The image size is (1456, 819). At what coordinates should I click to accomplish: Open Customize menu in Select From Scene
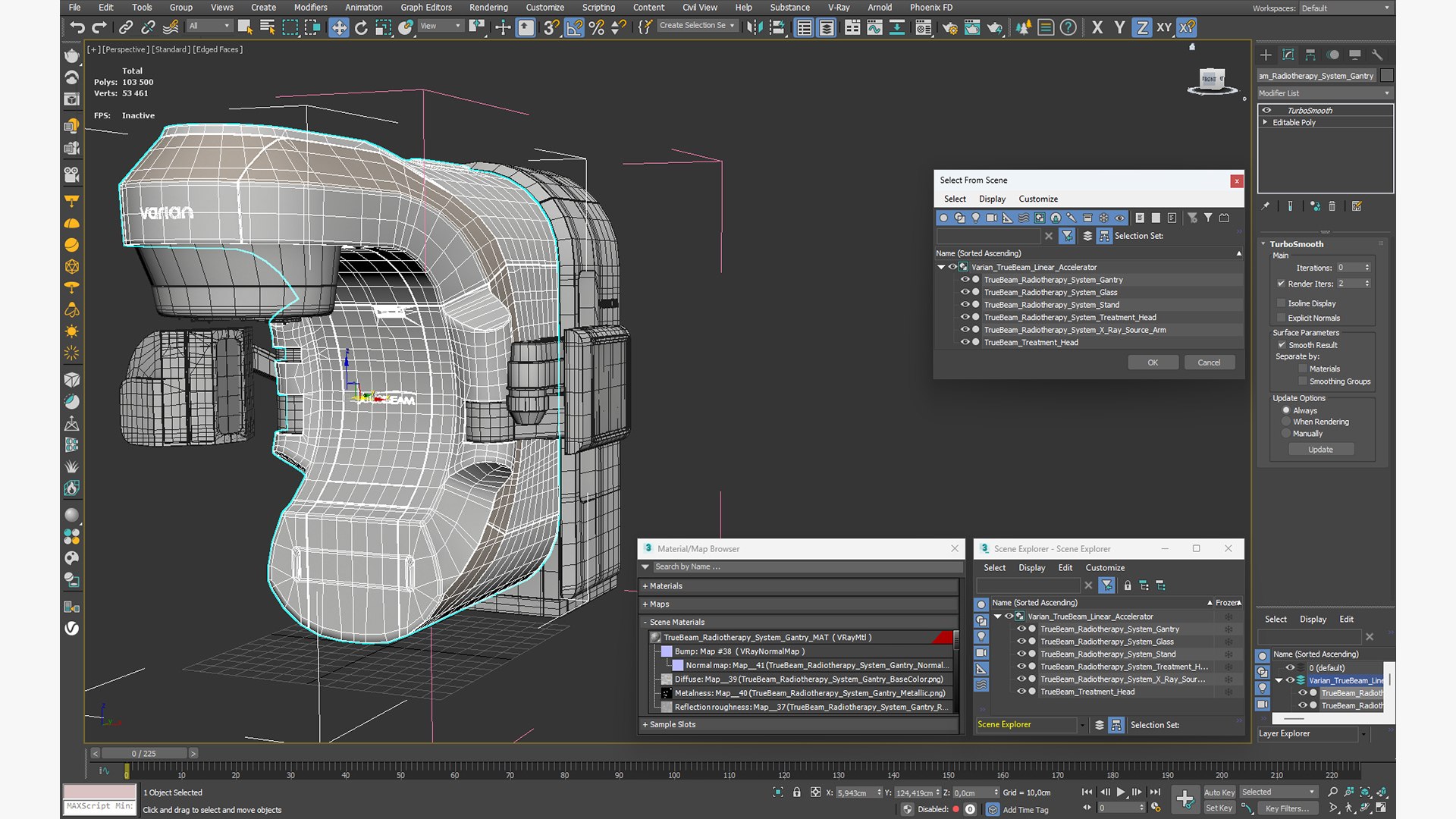tap(1038, 199)
